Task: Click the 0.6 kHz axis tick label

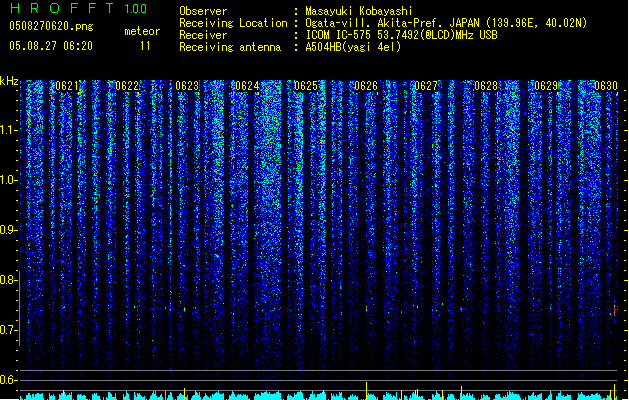Action: (8, 380)
